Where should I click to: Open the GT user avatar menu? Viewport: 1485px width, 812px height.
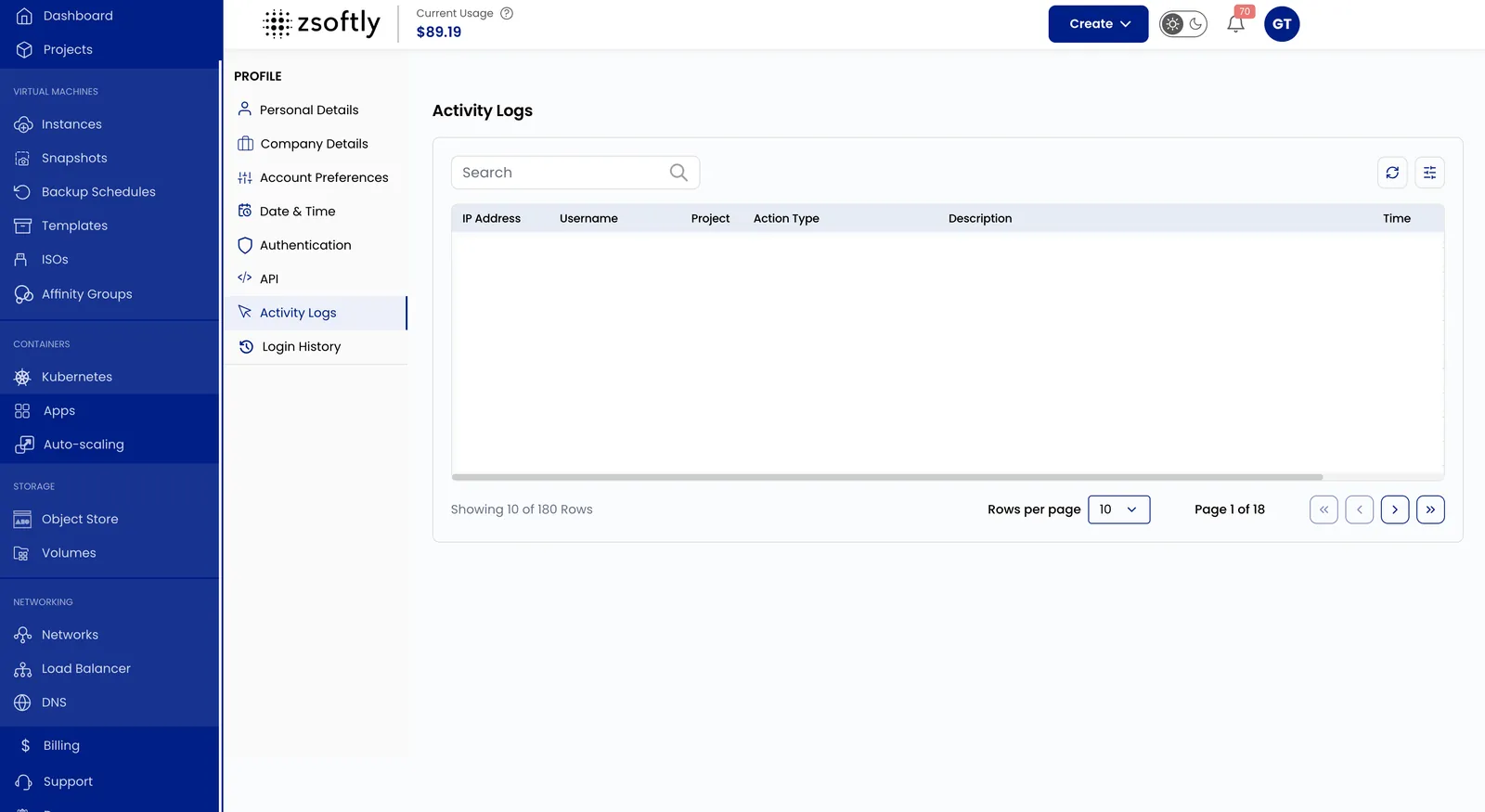1282,24
